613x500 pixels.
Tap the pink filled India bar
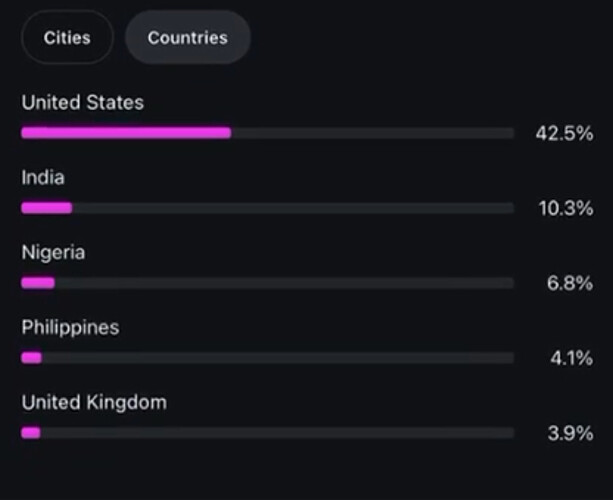pos(47,208)
